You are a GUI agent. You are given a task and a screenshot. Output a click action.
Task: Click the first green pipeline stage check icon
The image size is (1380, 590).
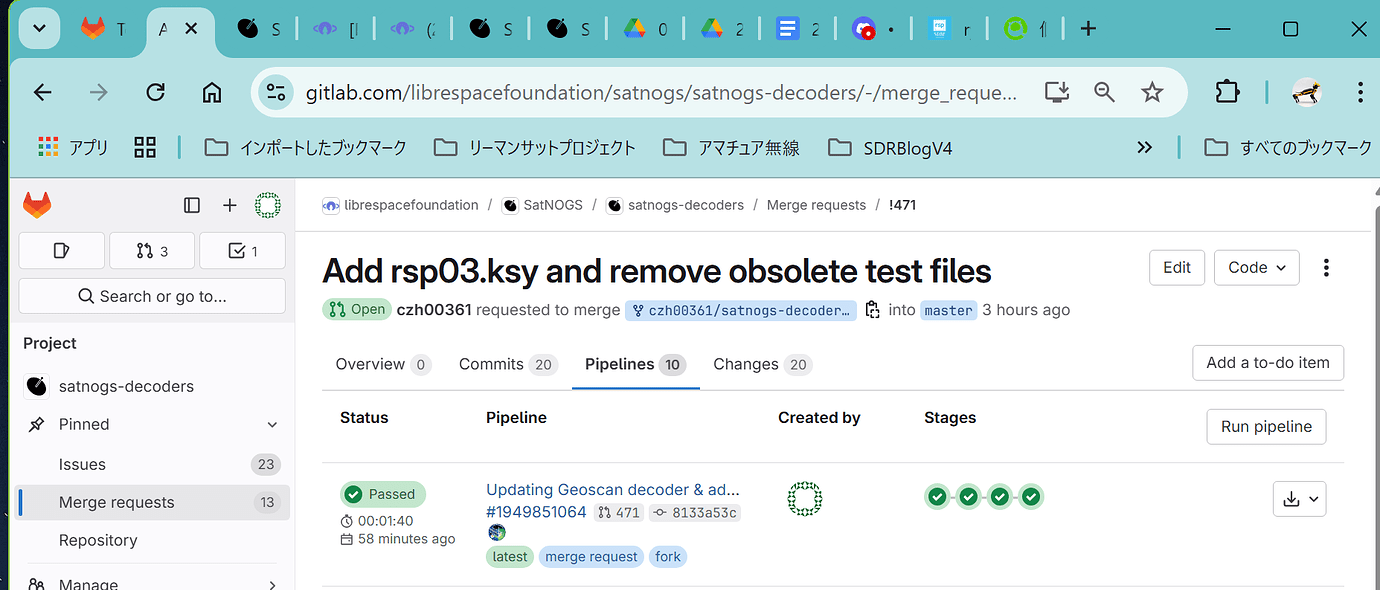[937, 496]
